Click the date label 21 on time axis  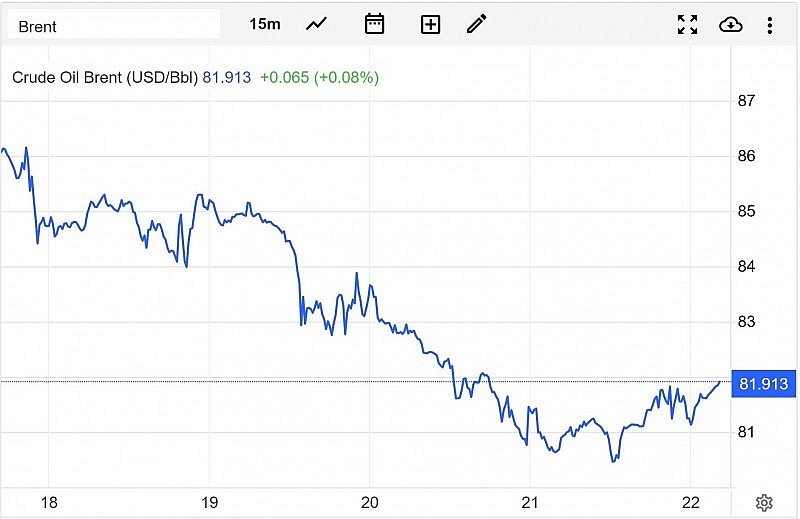pos(530,502)
